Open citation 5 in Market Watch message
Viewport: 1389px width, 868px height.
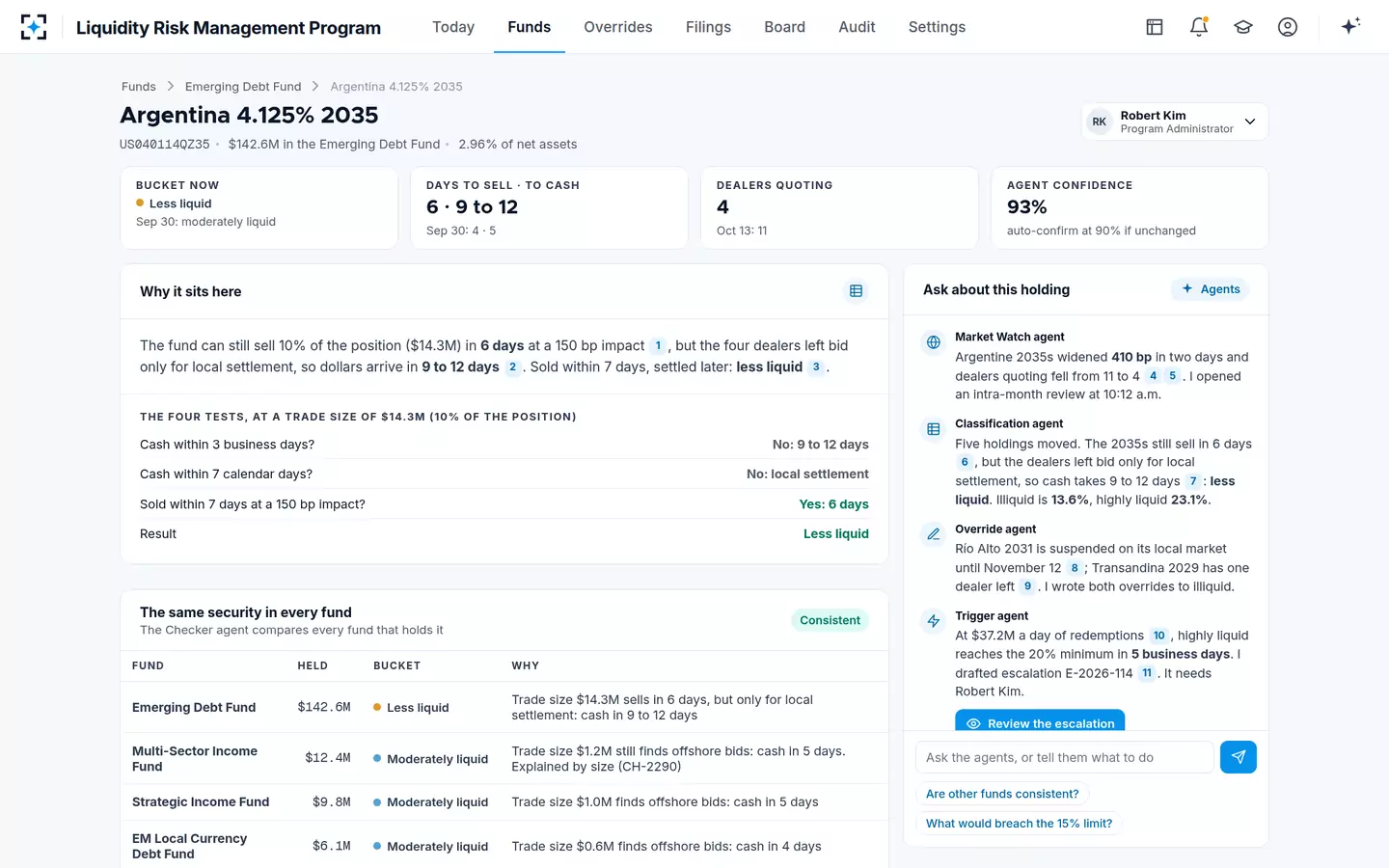tap(1172, 376)
